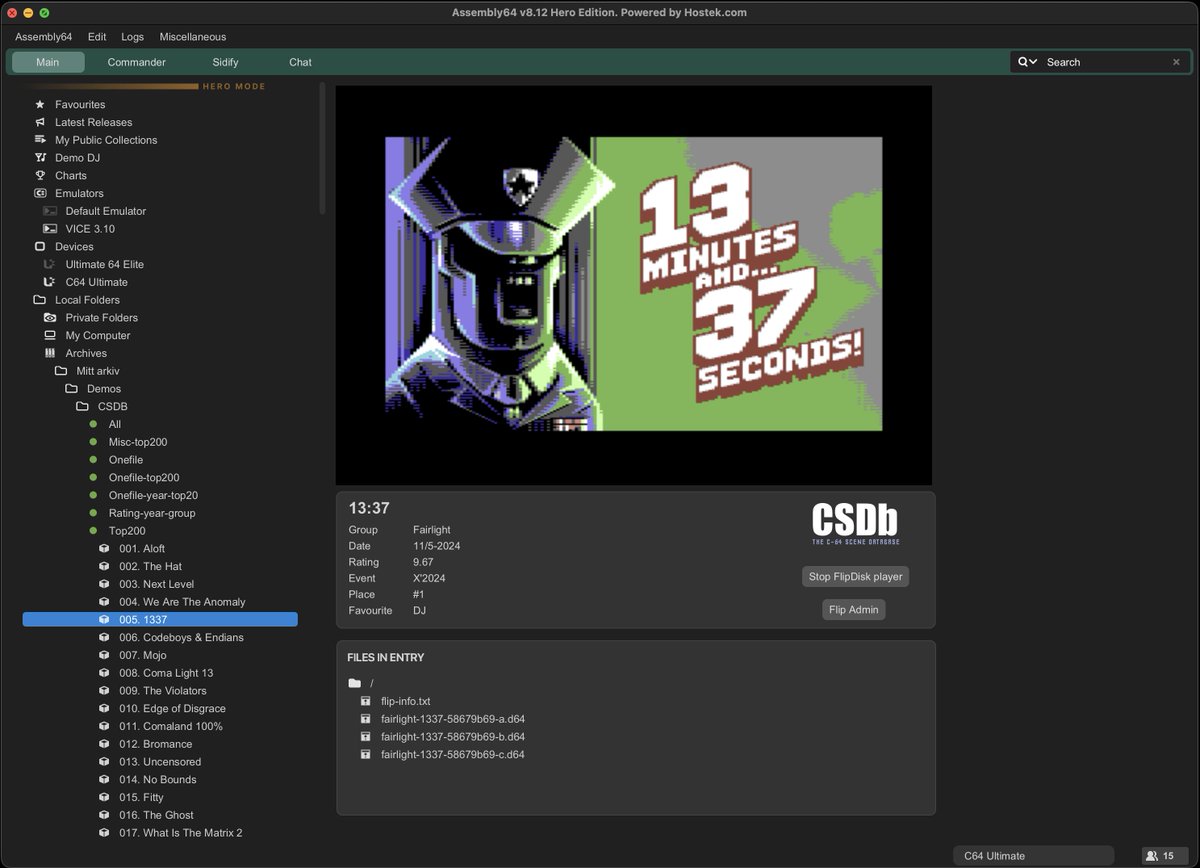Switch to the Commander tab
This screenshot has width=1200, height=868.
coord(136,61)
